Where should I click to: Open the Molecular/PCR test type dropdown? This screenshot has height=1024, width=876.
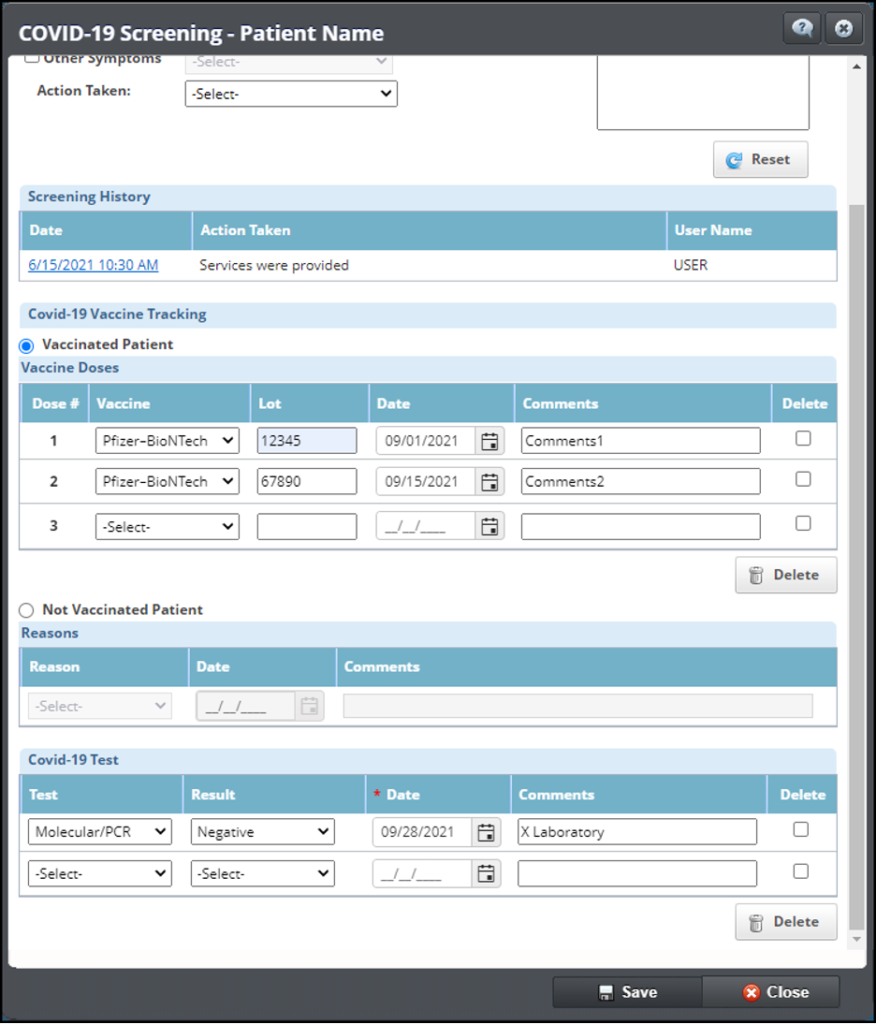[99, 832]
